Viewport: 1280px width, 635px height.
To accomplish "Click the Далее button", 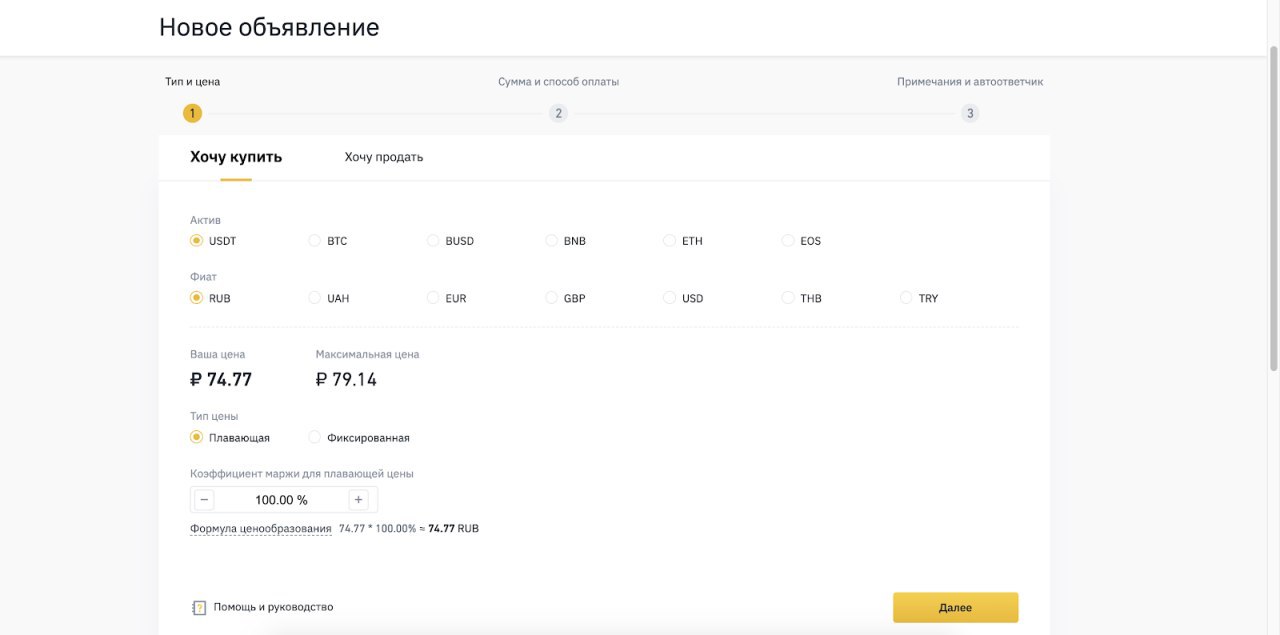I will (x=955, y=607).
